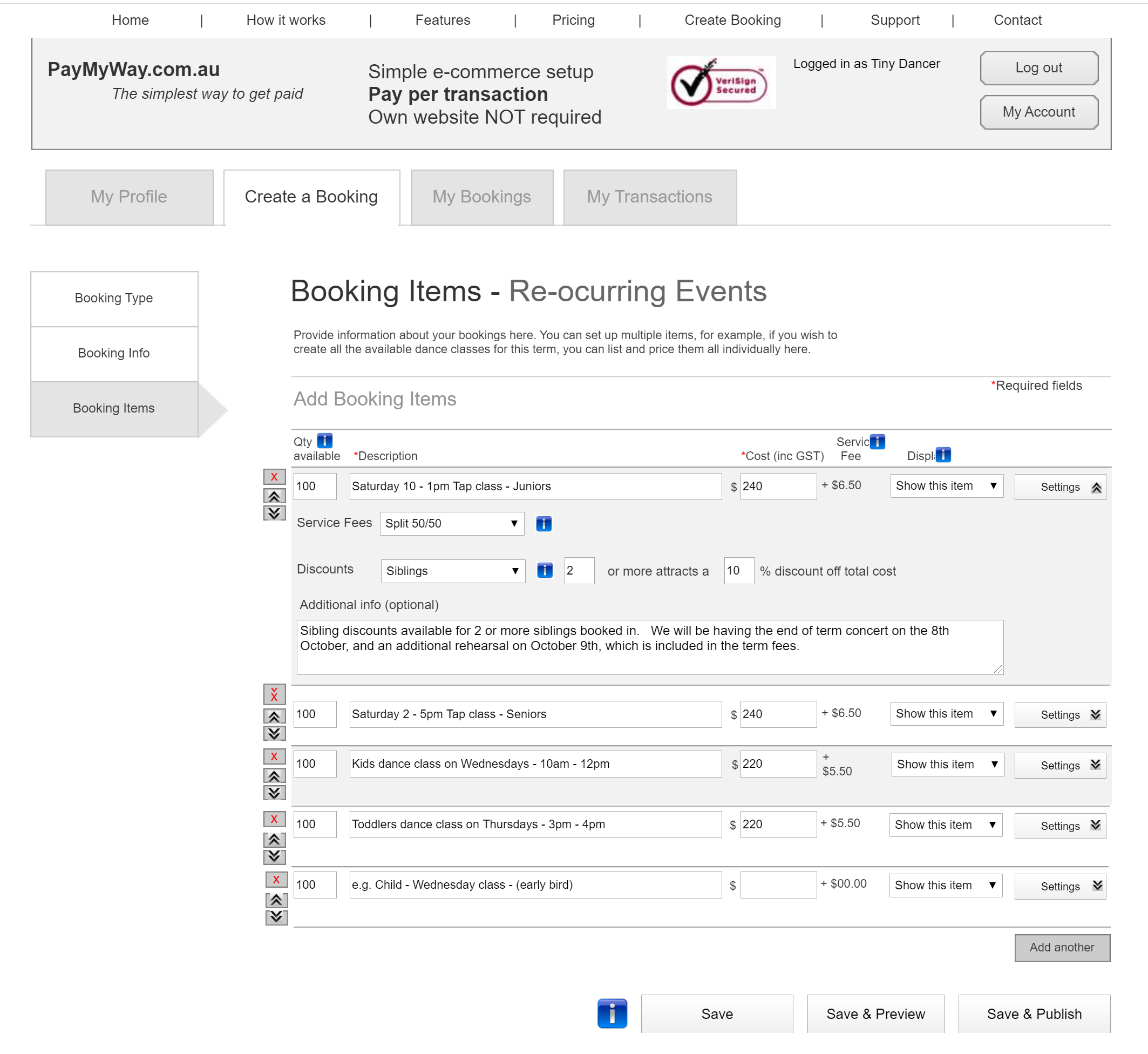Open Show this item dropdown for Juniors class
This screenshot has width=1148, height=1054.
click(946, 486)
